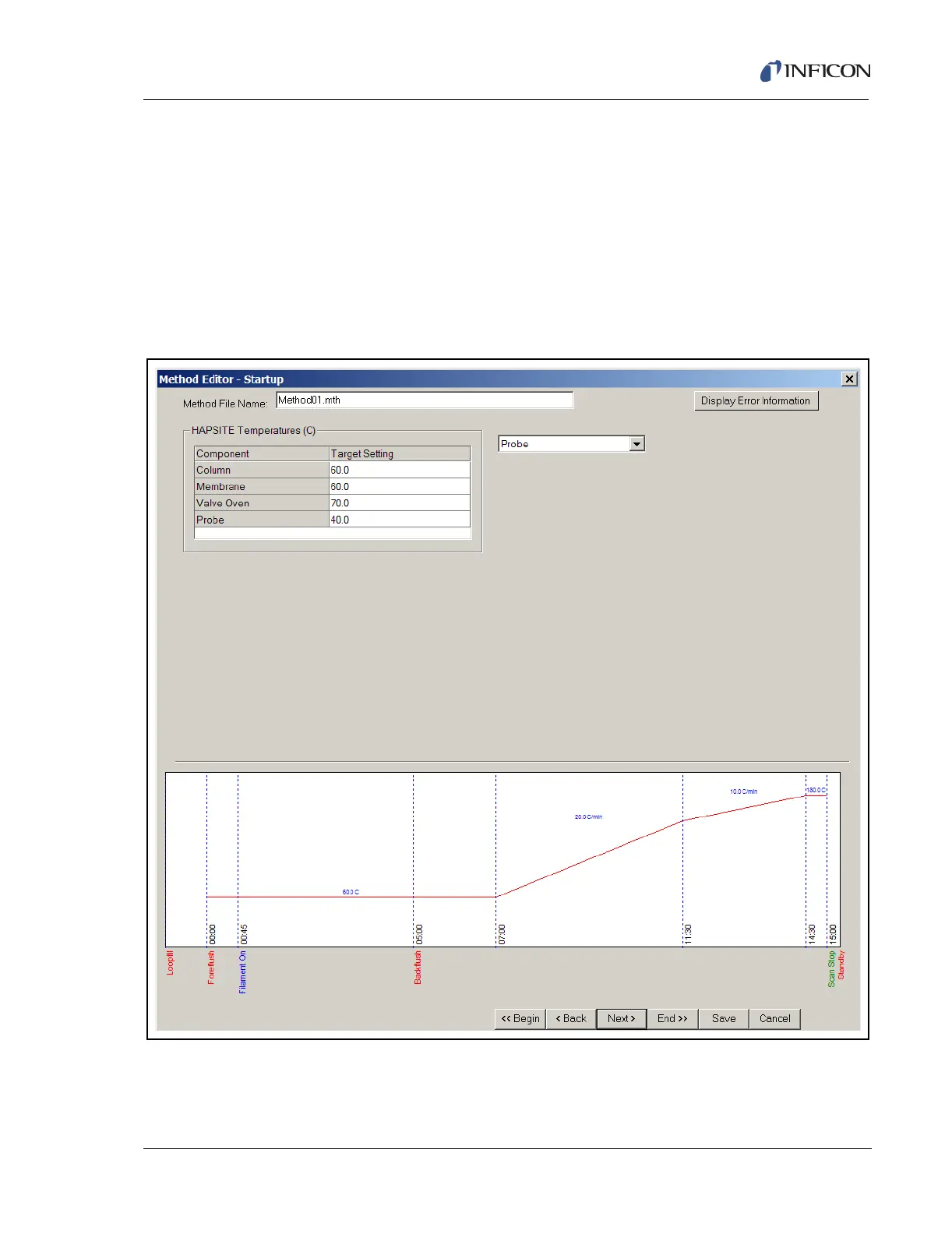Viewport: 952px width, 1234px height.
Task: Click the 15:00 timeline marker
Action: pyautogui.click(x=833, y=935)
